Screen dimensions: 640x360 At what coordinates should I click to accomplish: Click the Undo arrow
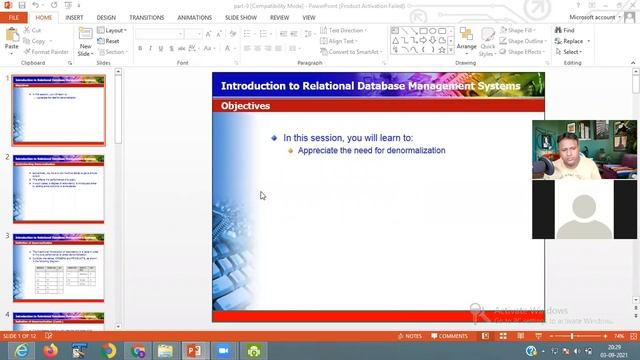pos(36,5)
